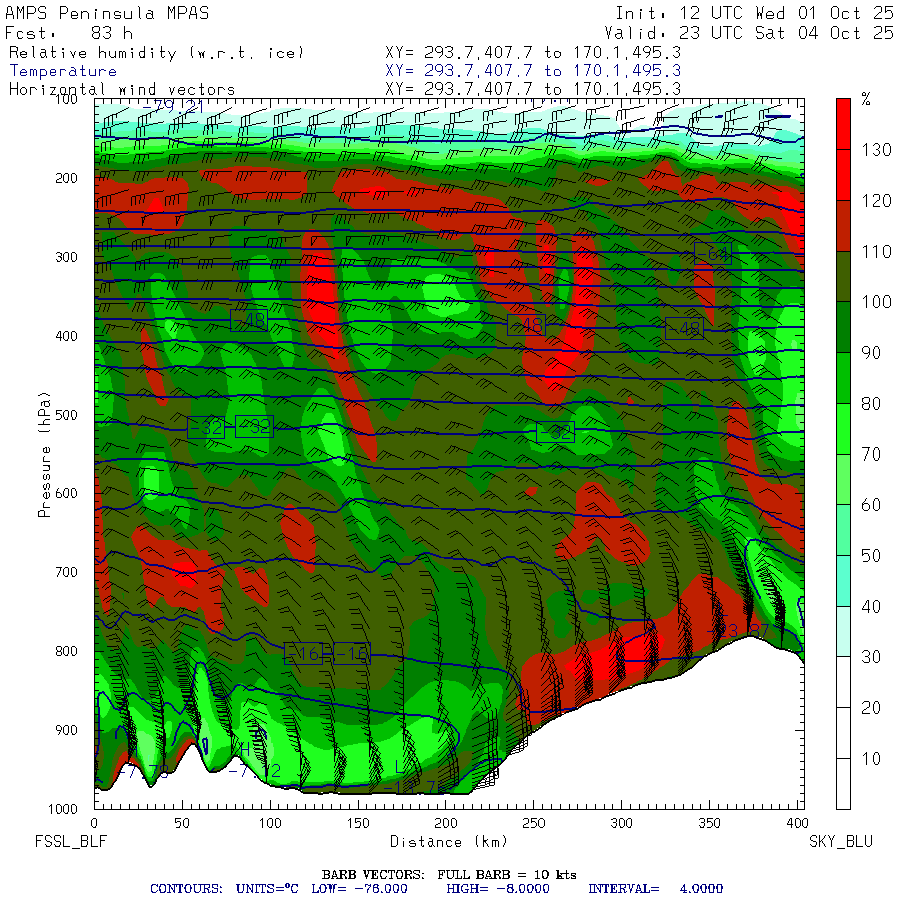Pick the dark green colorbar segment between 90 and 100
Image resolution: width=900 pixels, height=900 pixels.
click(843, 327)
